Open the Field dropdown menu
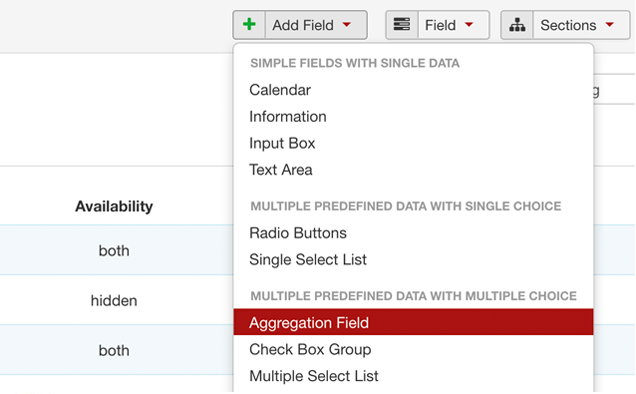636x394 pixels. (x=453, y=25)
